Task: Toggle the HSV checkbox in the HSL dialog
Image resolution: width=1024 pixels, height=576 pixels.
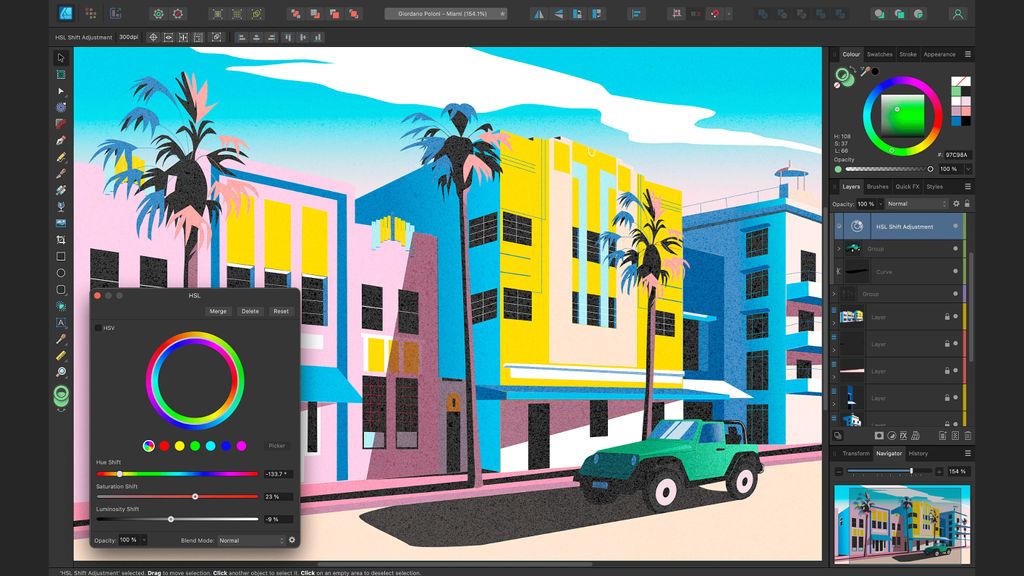Action: coord(98,328)
